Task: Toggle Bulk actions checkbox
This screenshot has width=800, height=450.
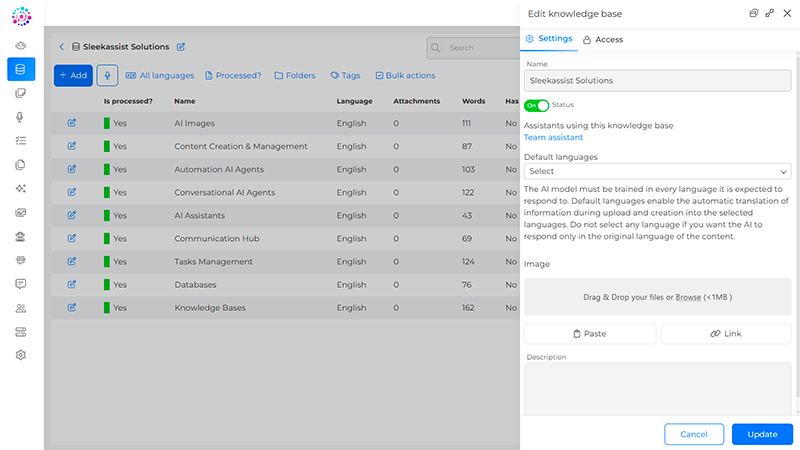Action: [x=405, y=75]
